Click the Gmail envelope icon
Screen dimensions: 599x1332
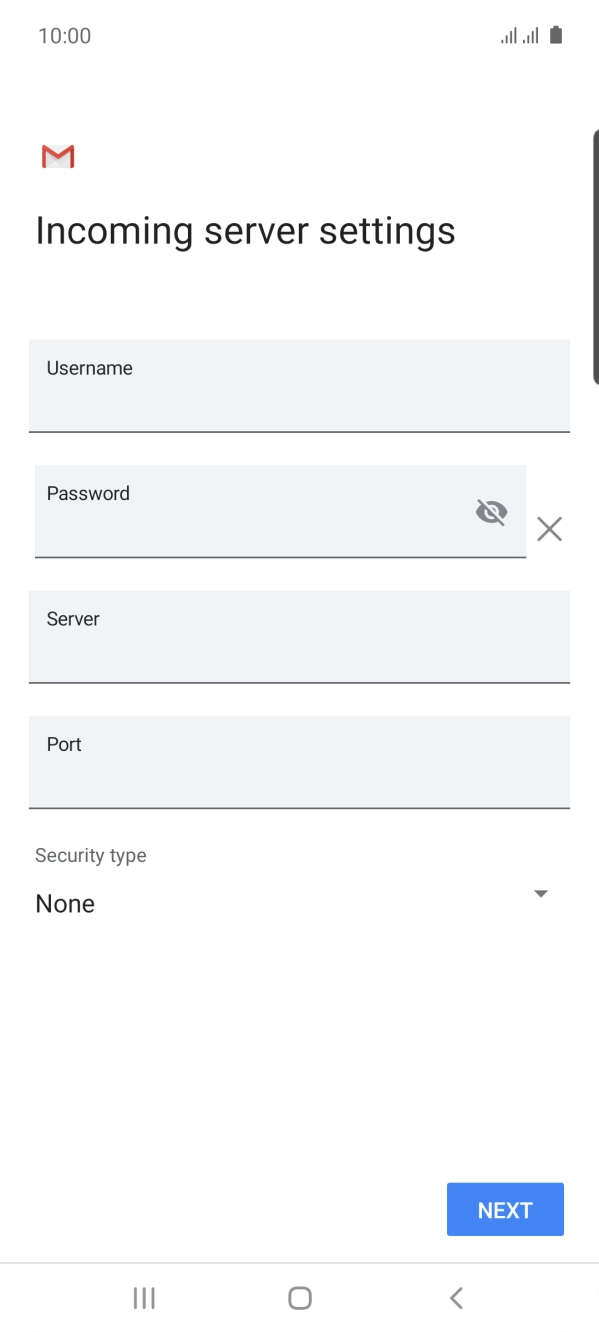(x=57, y=156)
